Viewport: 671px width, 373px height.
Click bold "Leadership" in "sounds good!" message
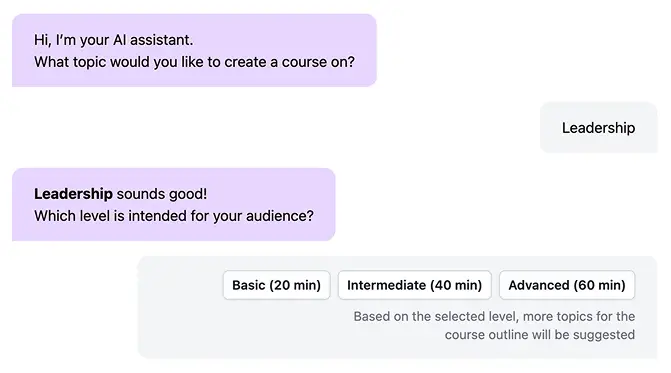[73, 194]
